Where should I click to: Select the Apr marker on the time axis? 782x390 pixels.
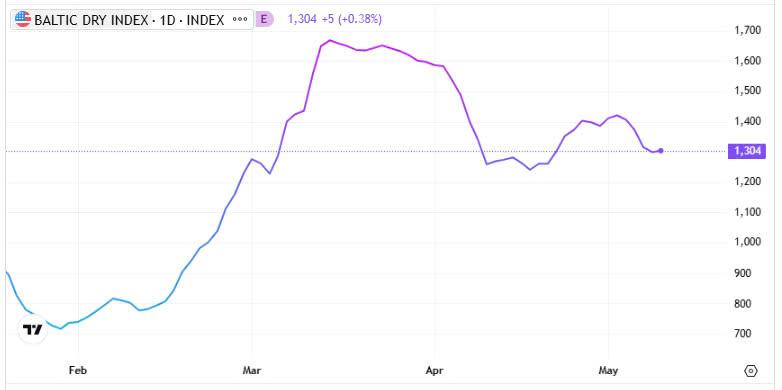435,371
